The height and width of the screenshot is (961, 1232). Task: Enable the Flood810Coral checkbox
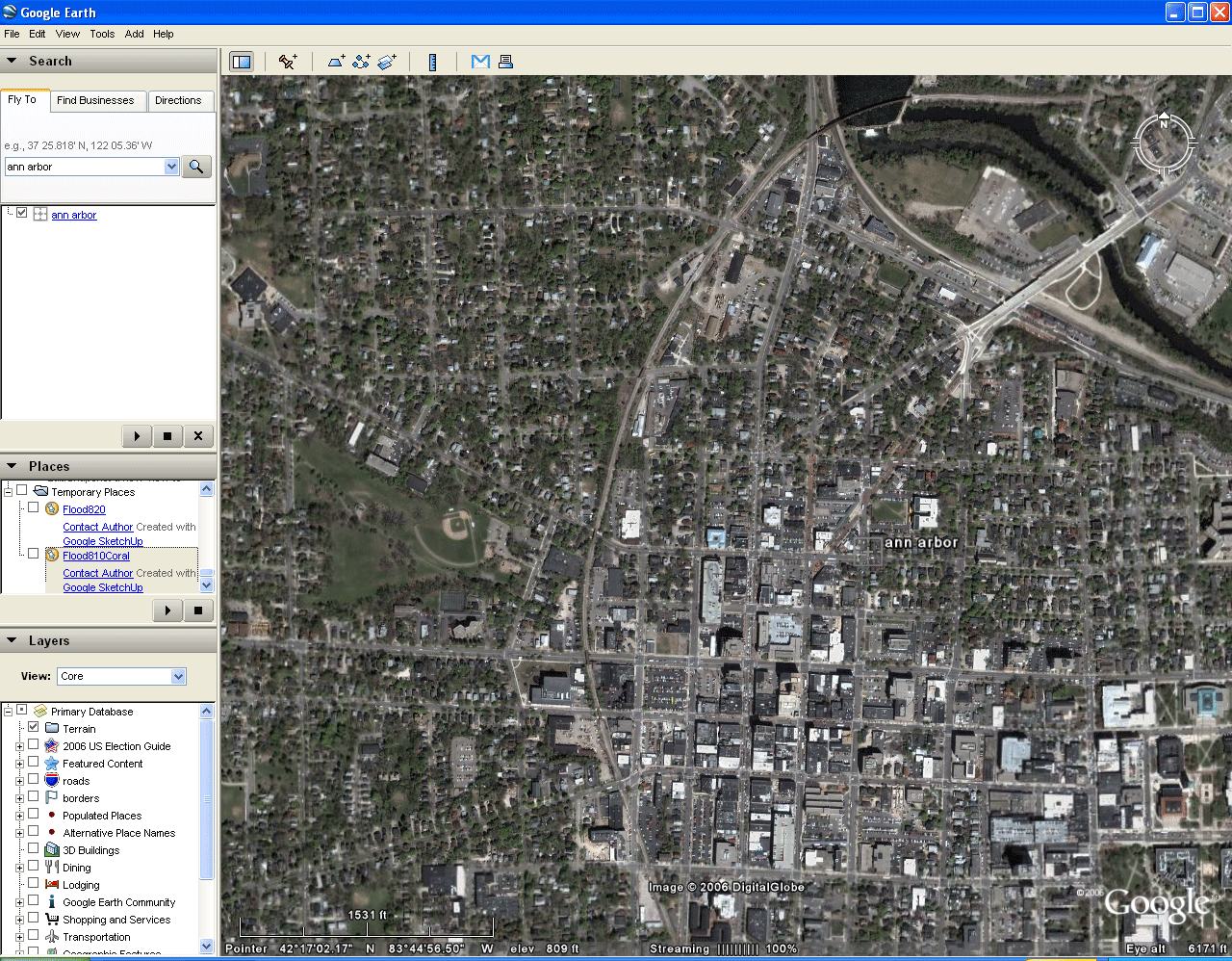33,554
